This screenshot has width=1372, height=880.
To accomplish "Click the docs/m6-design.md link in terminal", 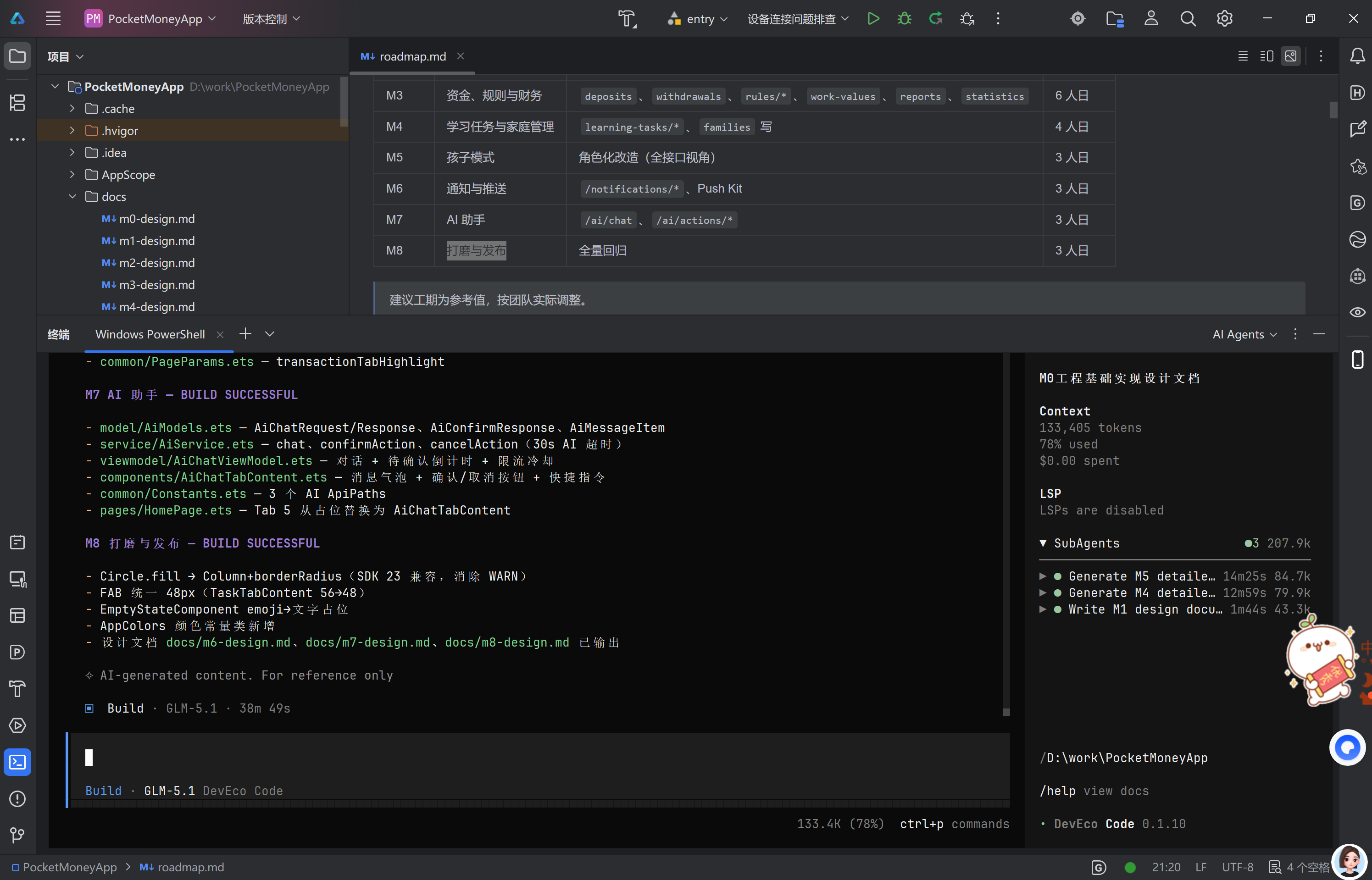I will pyautogui.click(x=228, y=642).
